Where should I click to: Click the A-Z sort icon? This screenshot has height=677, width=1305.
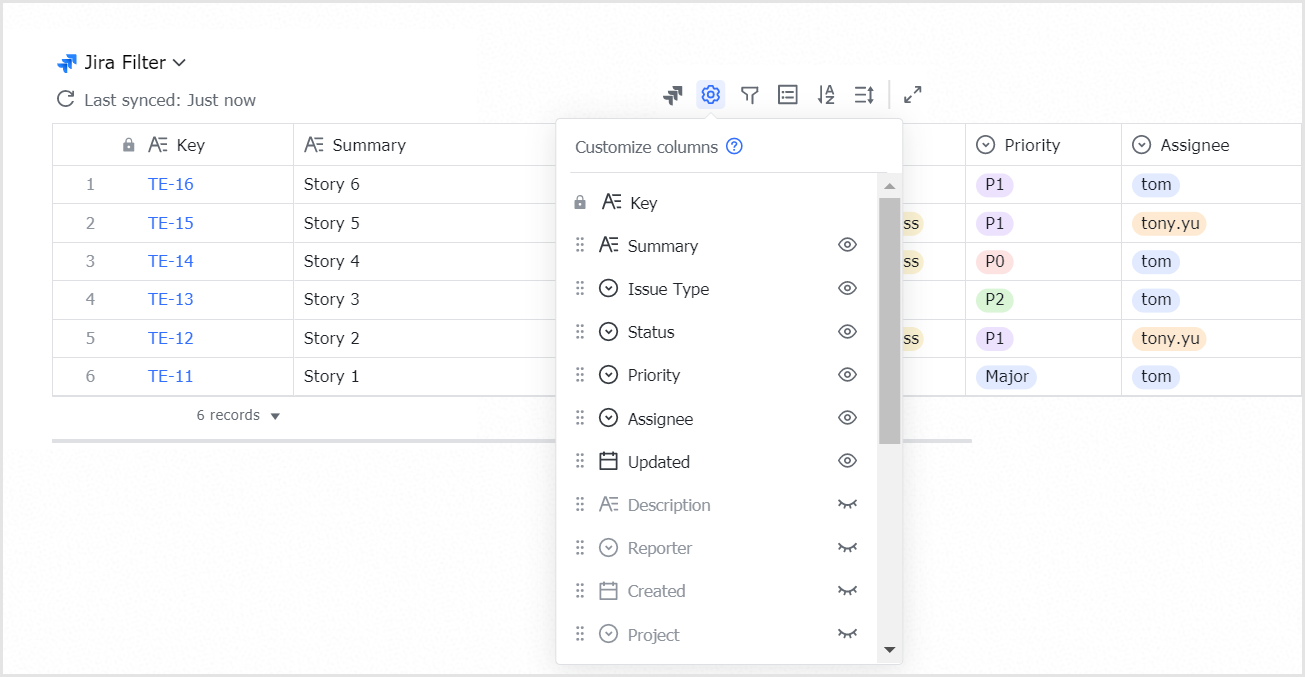826,94
